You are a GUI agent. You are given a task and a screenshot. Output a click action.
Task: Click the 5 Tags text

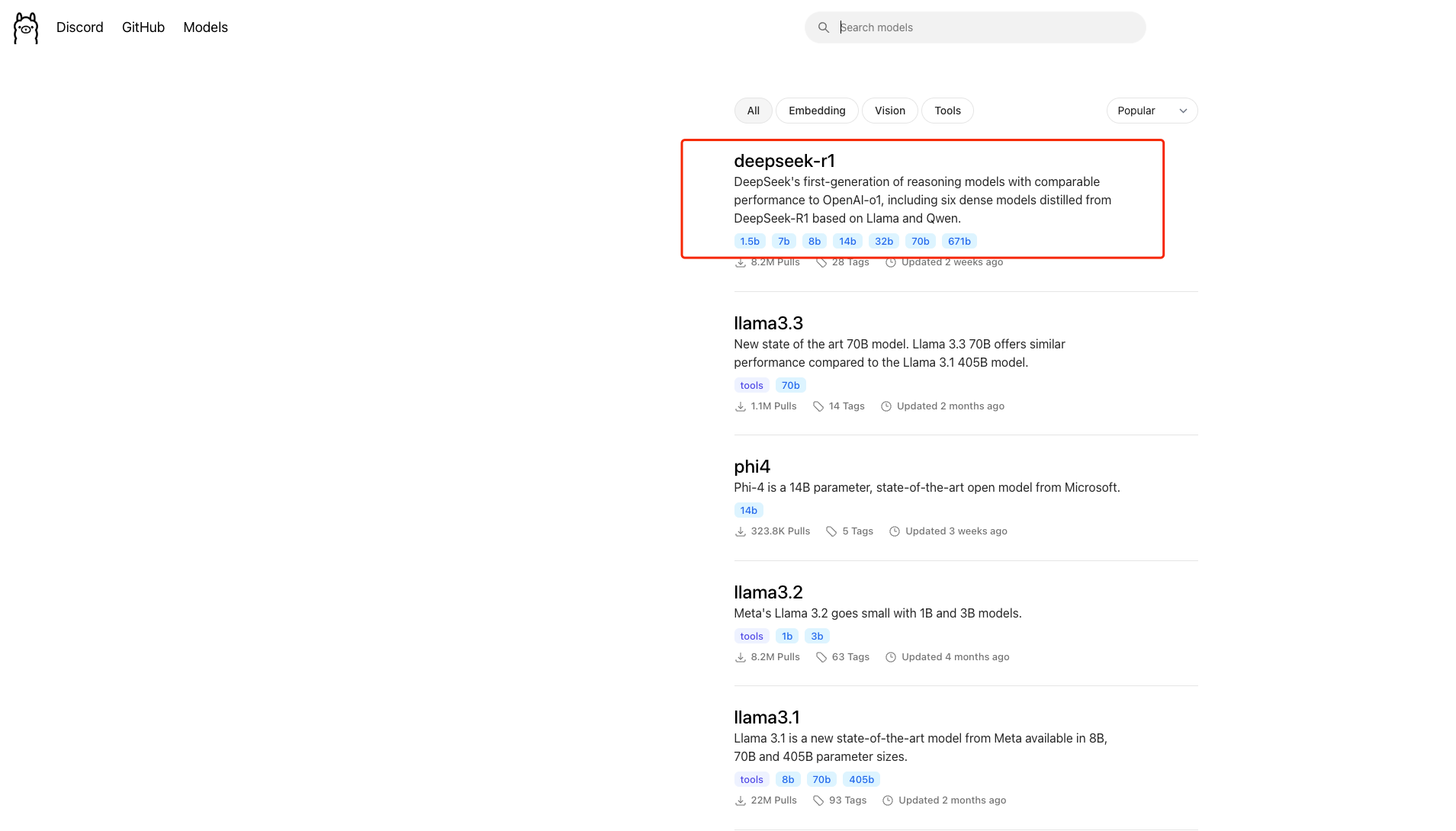857,531
